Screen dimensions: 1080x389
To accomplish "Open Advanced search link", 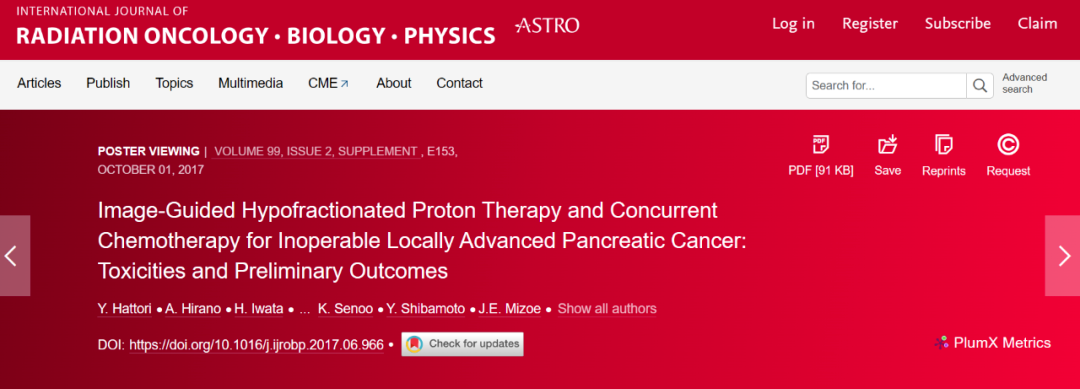I will [x=1024, y=83].
